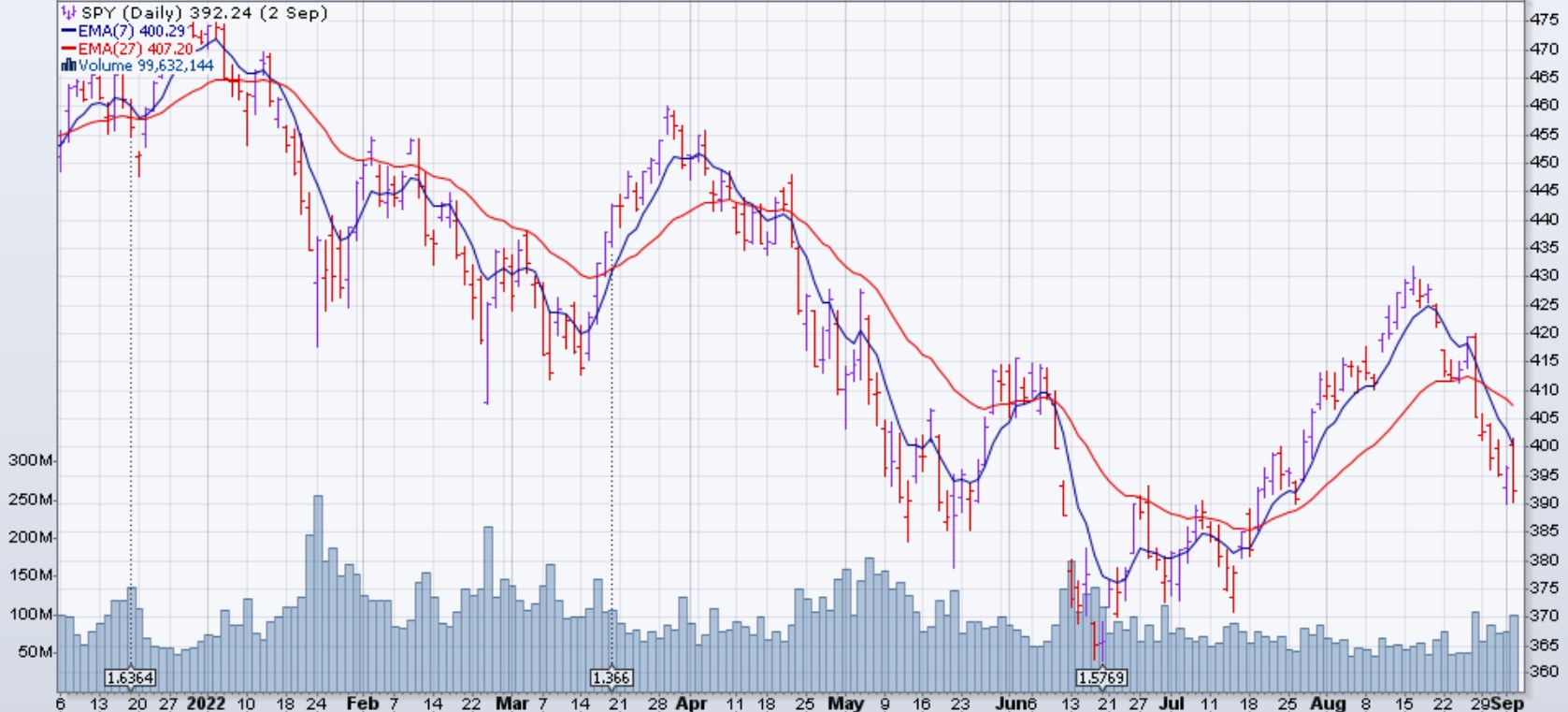Click the SPY price bars legend icon

click(x=68, y=13)
